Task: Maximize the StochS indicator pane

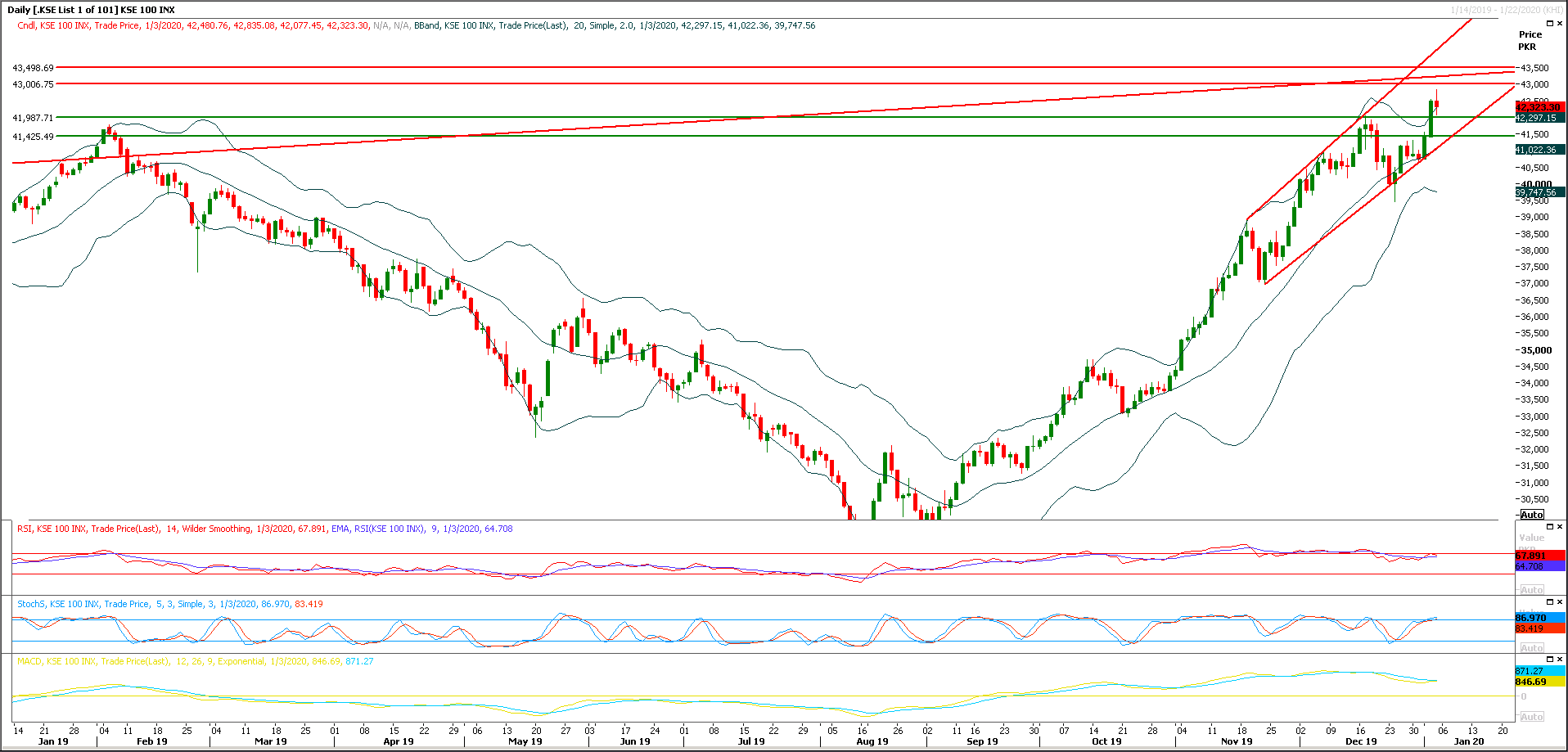Action: (x=1550, y=601)
